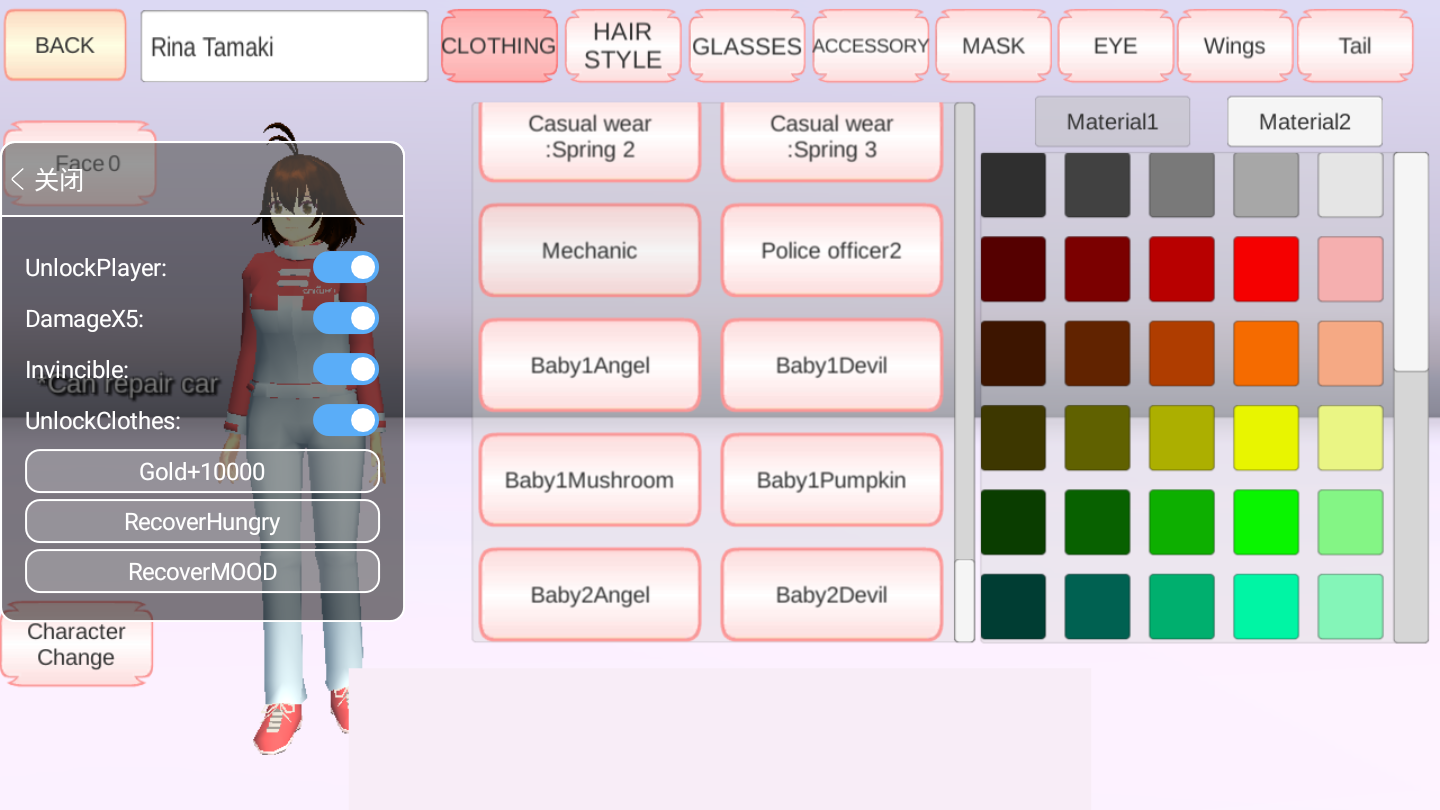Pick the light pastel green swatch
1440x810 pixels.
coord(1351,522)
